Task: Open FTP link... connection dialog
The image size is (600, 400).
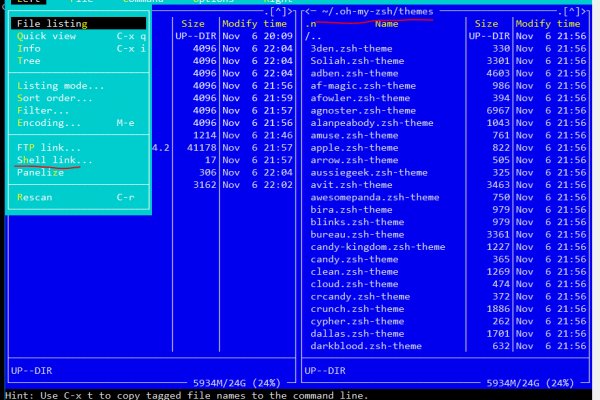Action: [x=50, y=148]
